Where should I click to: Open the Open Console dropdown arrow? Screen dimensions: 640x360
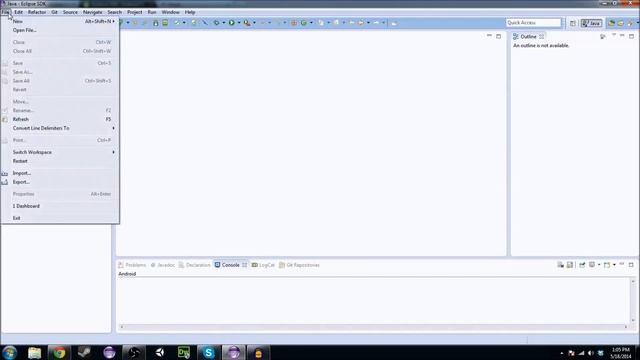tap(614, 265)
